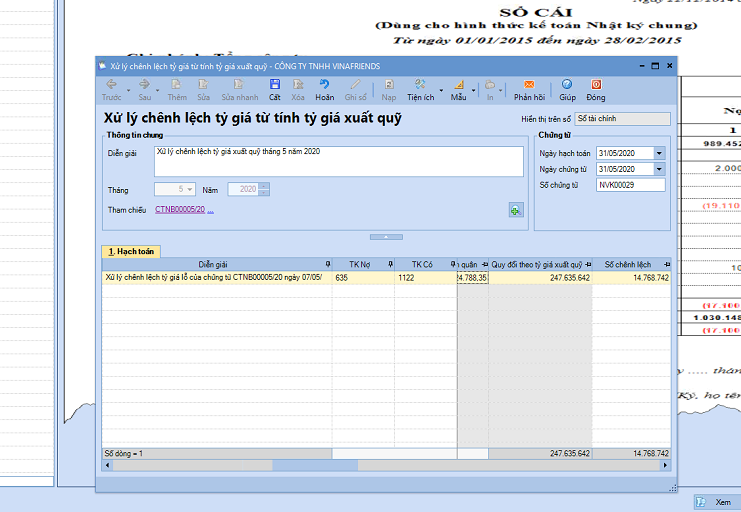Click the horizontal scrollbar thumb

(x=315, y=465)
